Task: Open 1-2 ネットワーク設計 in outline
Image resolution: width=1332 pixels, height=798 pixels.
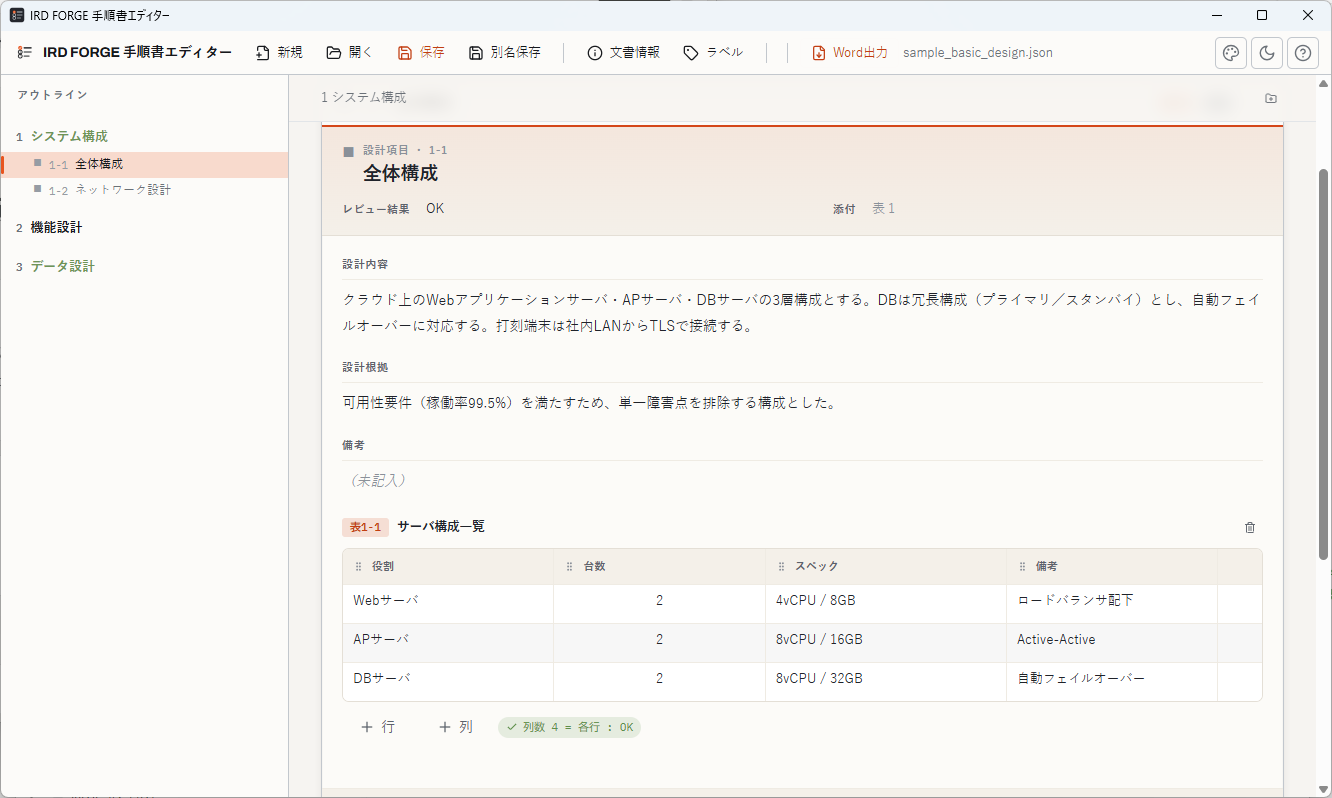Action: [144, 190]
